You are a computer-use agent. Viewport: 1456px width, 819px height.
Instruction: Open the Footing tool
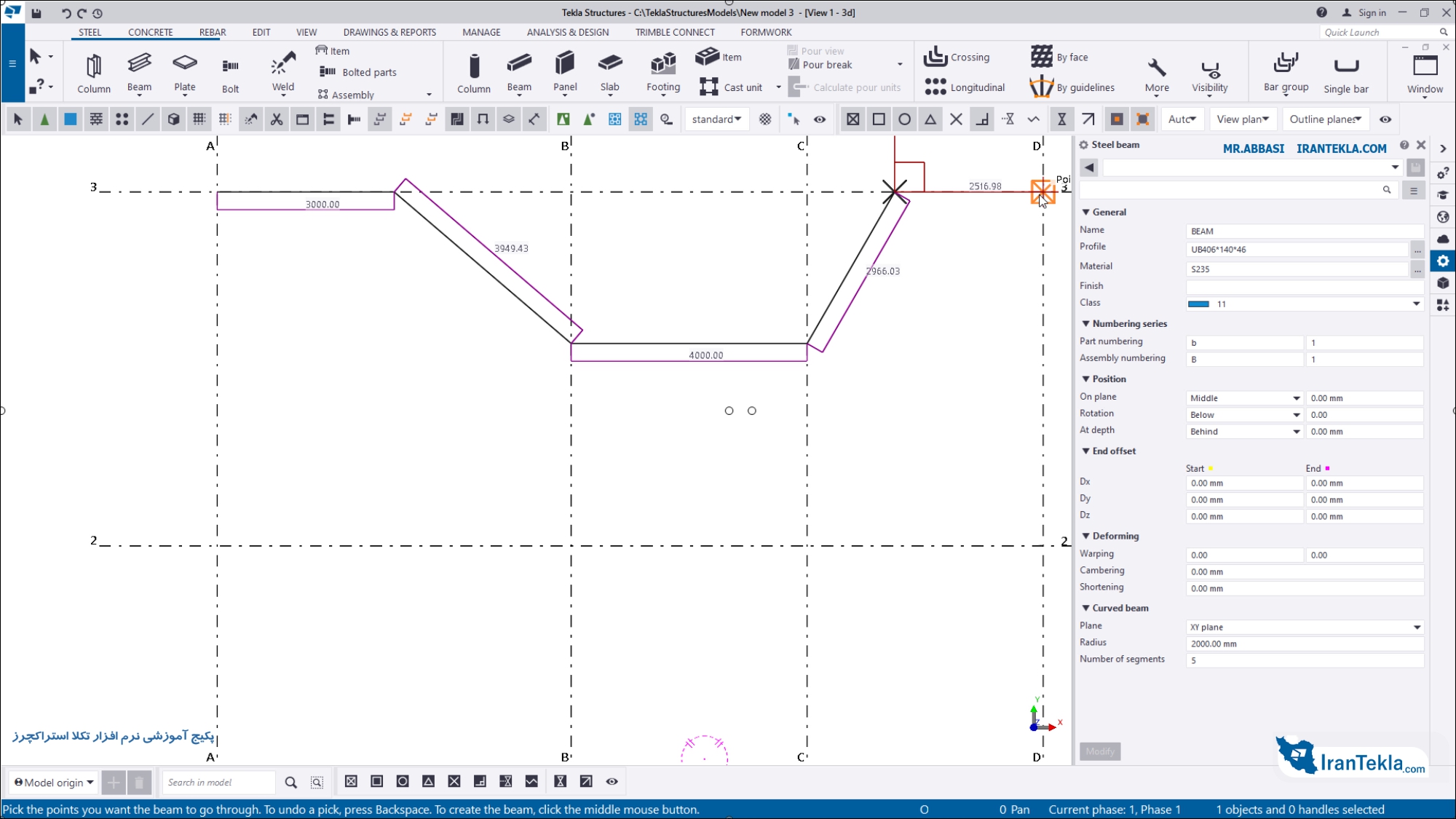(663, 73)
